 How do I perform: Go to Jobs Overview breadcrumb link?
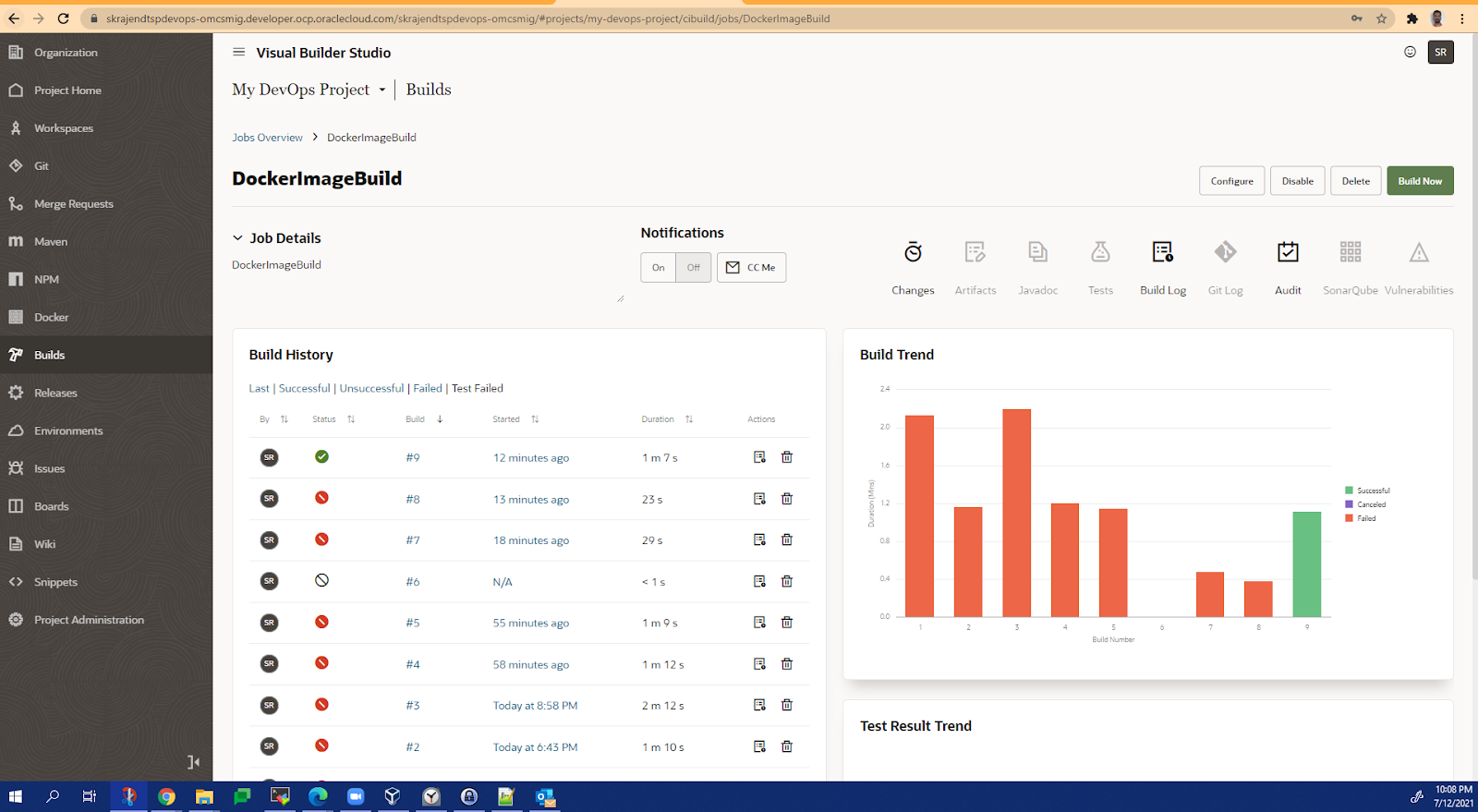pos(267,138)
